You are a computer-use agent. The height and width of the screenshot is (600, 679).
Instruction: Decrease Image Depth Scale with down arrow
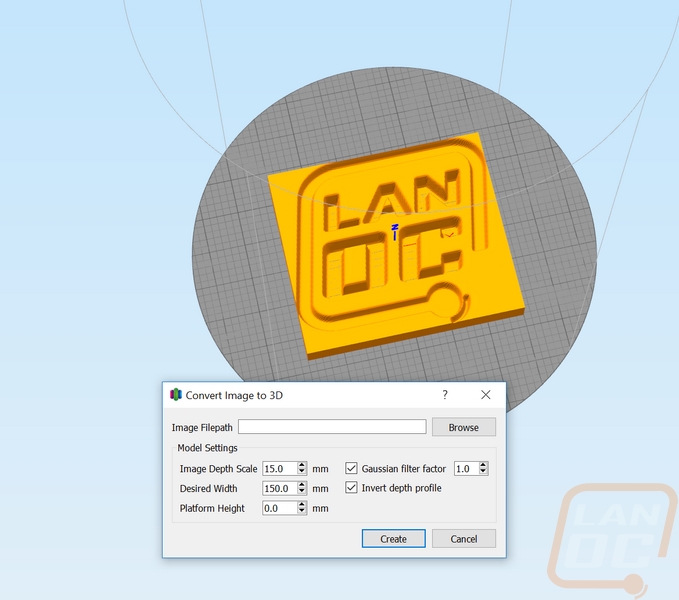click(302, 472)
